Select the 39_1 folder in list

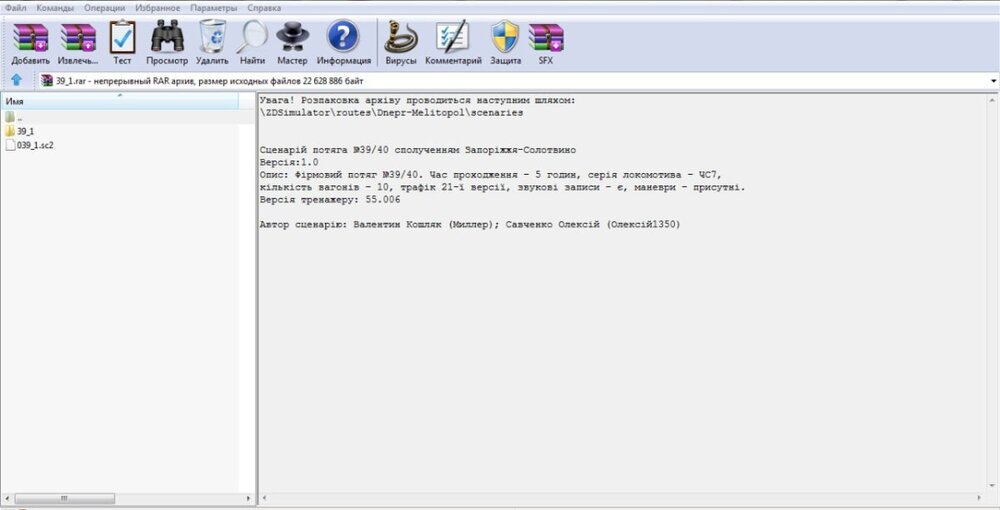[25, 131]
